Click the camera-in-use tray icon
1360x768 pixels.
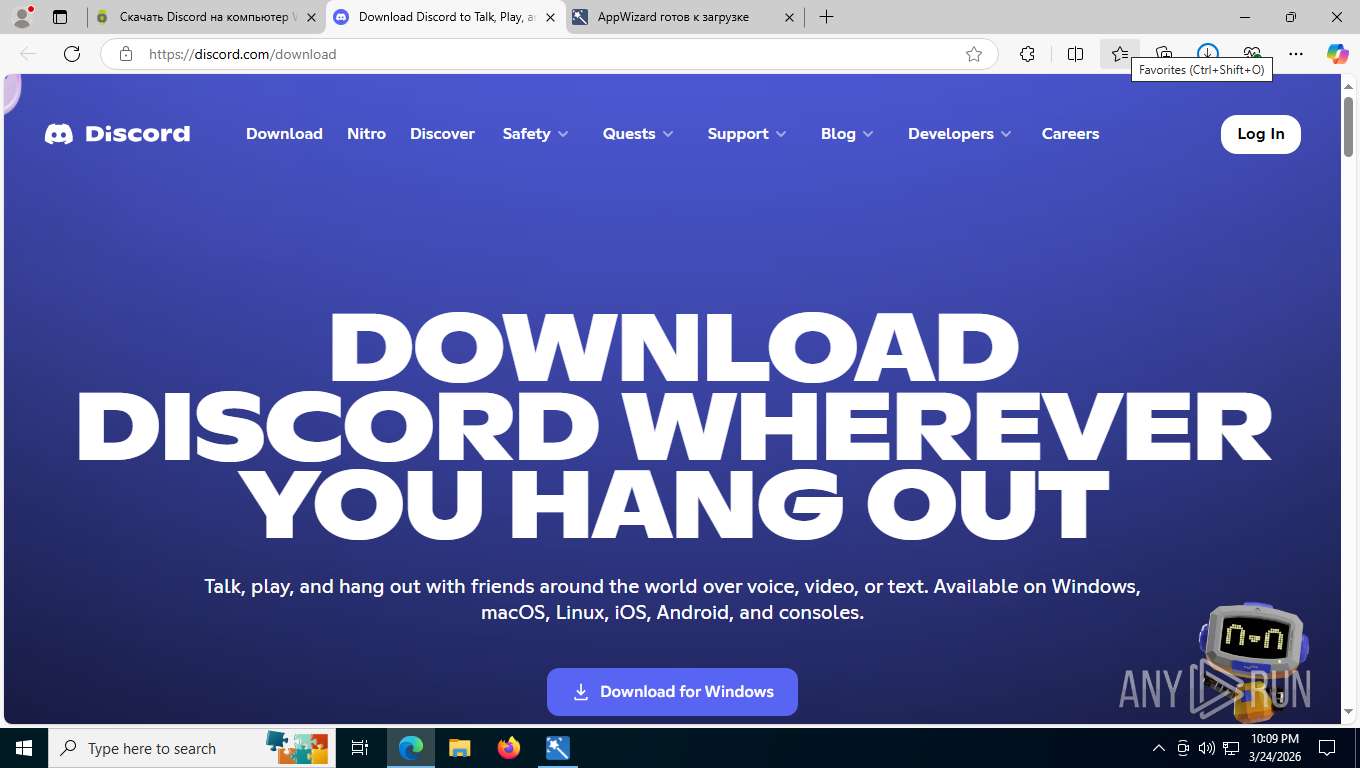(1183, 748)
